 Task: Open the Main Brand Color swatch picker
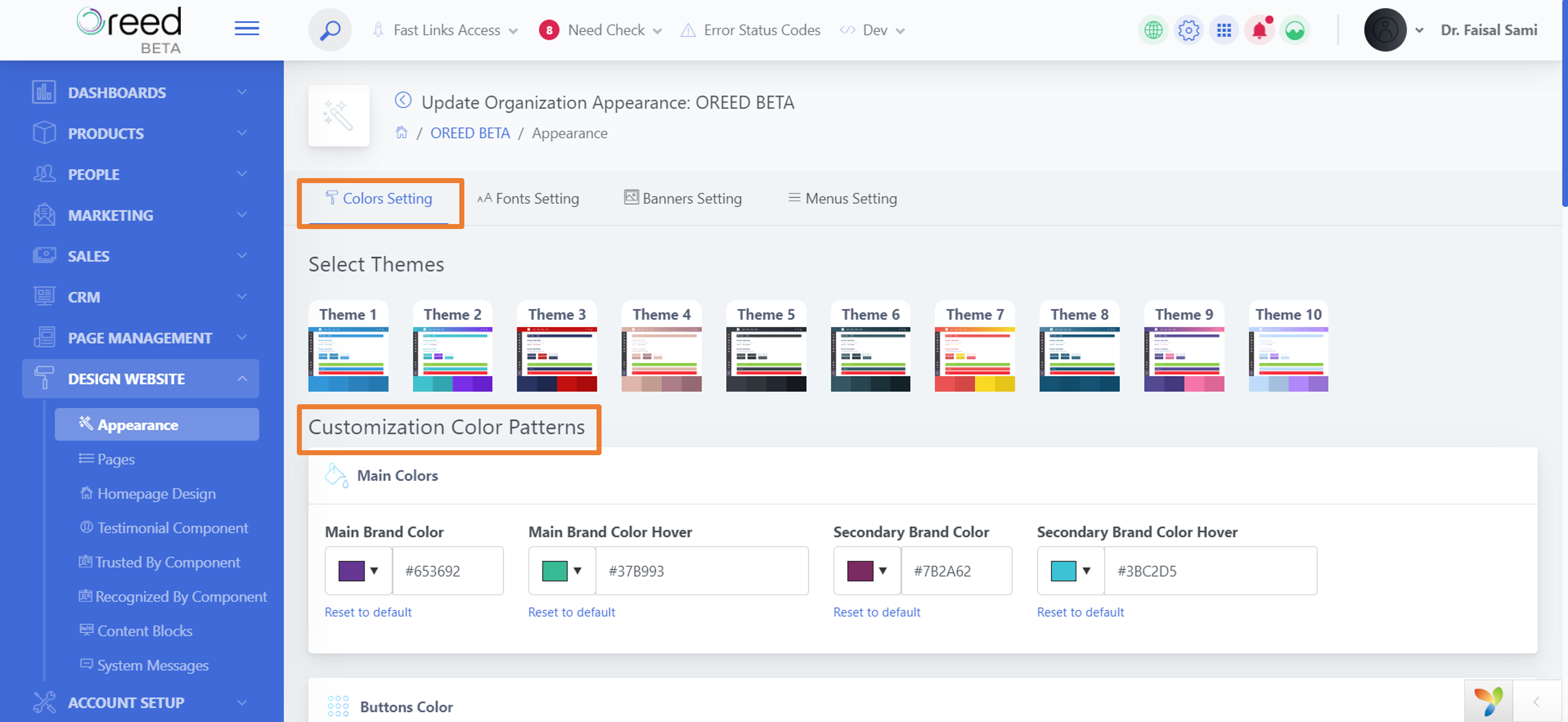click(x=359, y=571)
